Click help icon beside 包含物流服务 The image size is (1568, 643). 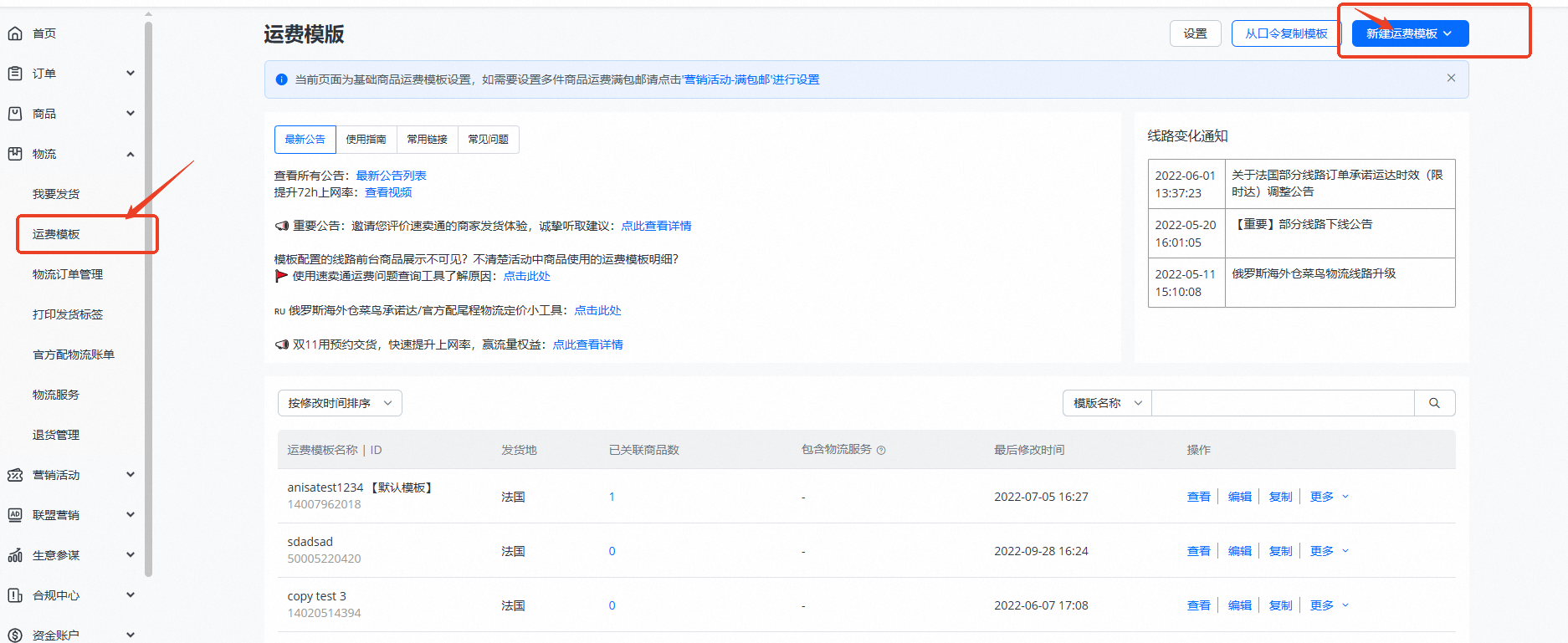click(x=881, y=451)
